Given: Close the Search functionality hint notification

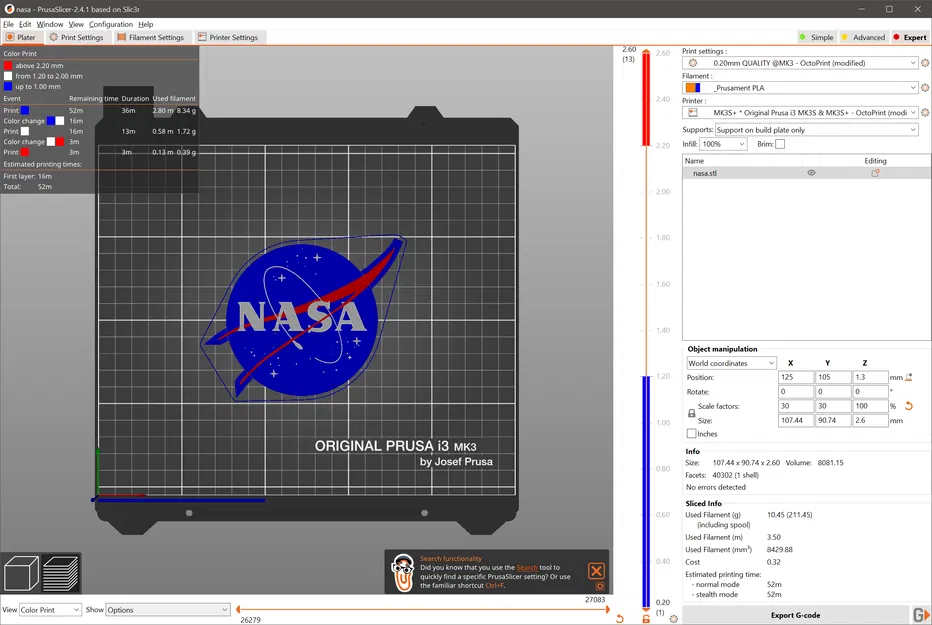Looking at the screenshot, I should coord(596,571).
